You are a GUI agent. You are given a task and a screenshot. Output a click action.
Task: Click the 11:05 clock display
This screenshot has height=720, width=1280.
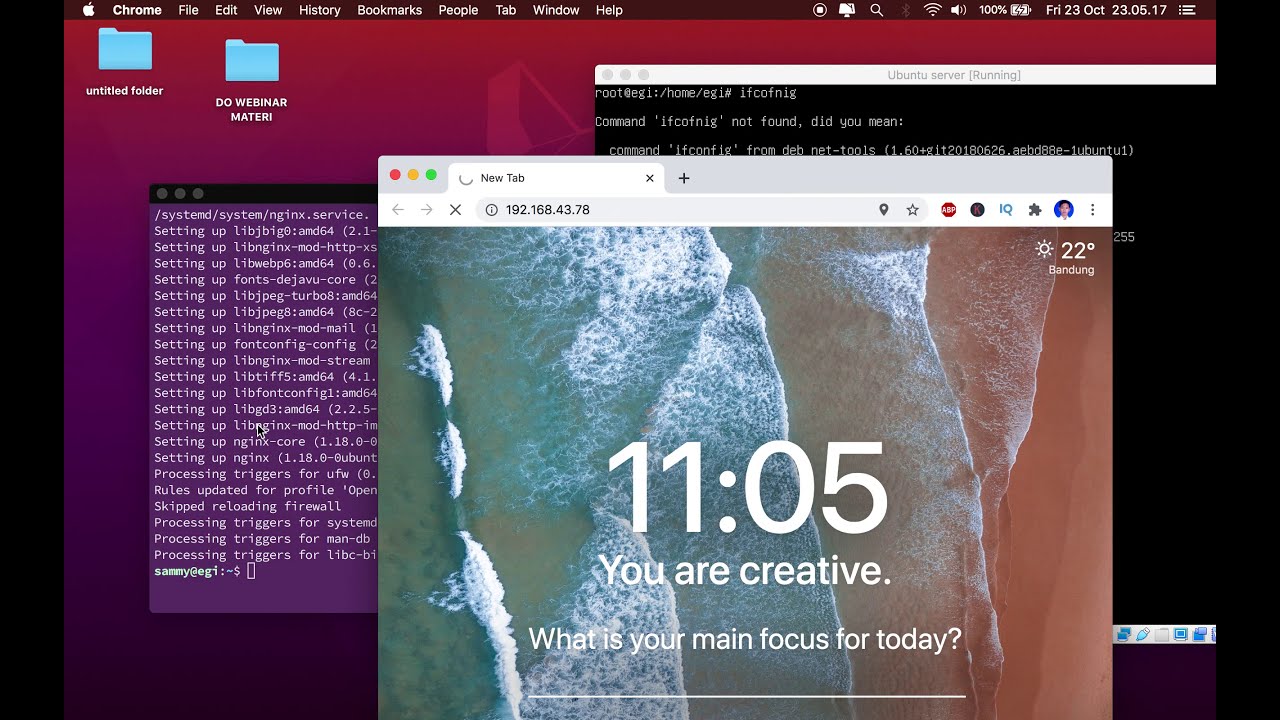pos(746,489)
